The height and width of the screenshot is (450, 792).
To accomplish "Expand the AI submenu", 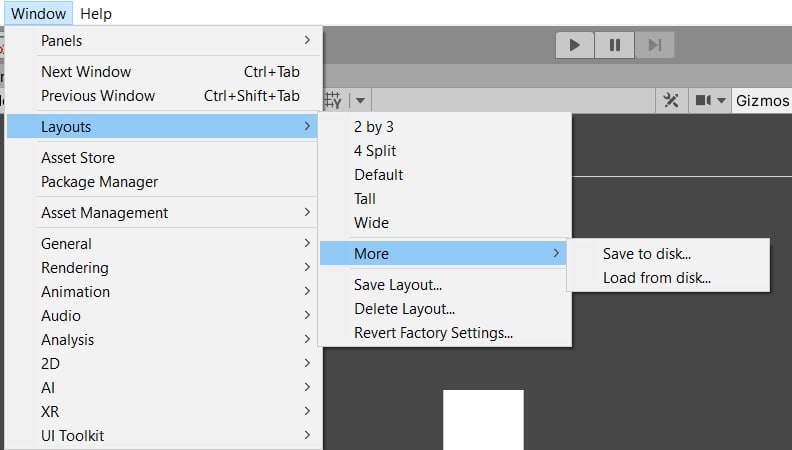I will coord(164,387).
